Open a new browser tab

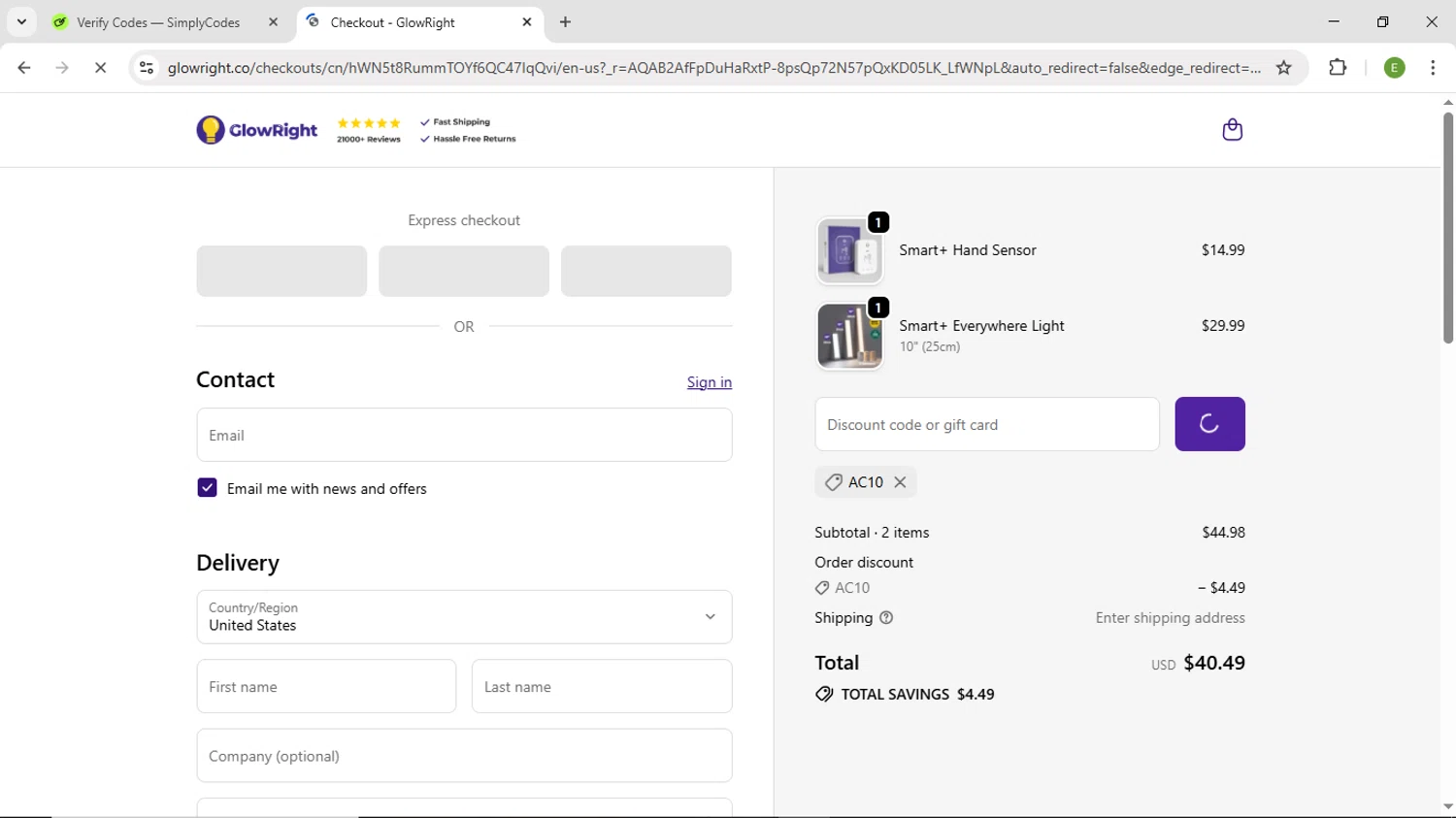pyautogui.click(x=565, y=21)
